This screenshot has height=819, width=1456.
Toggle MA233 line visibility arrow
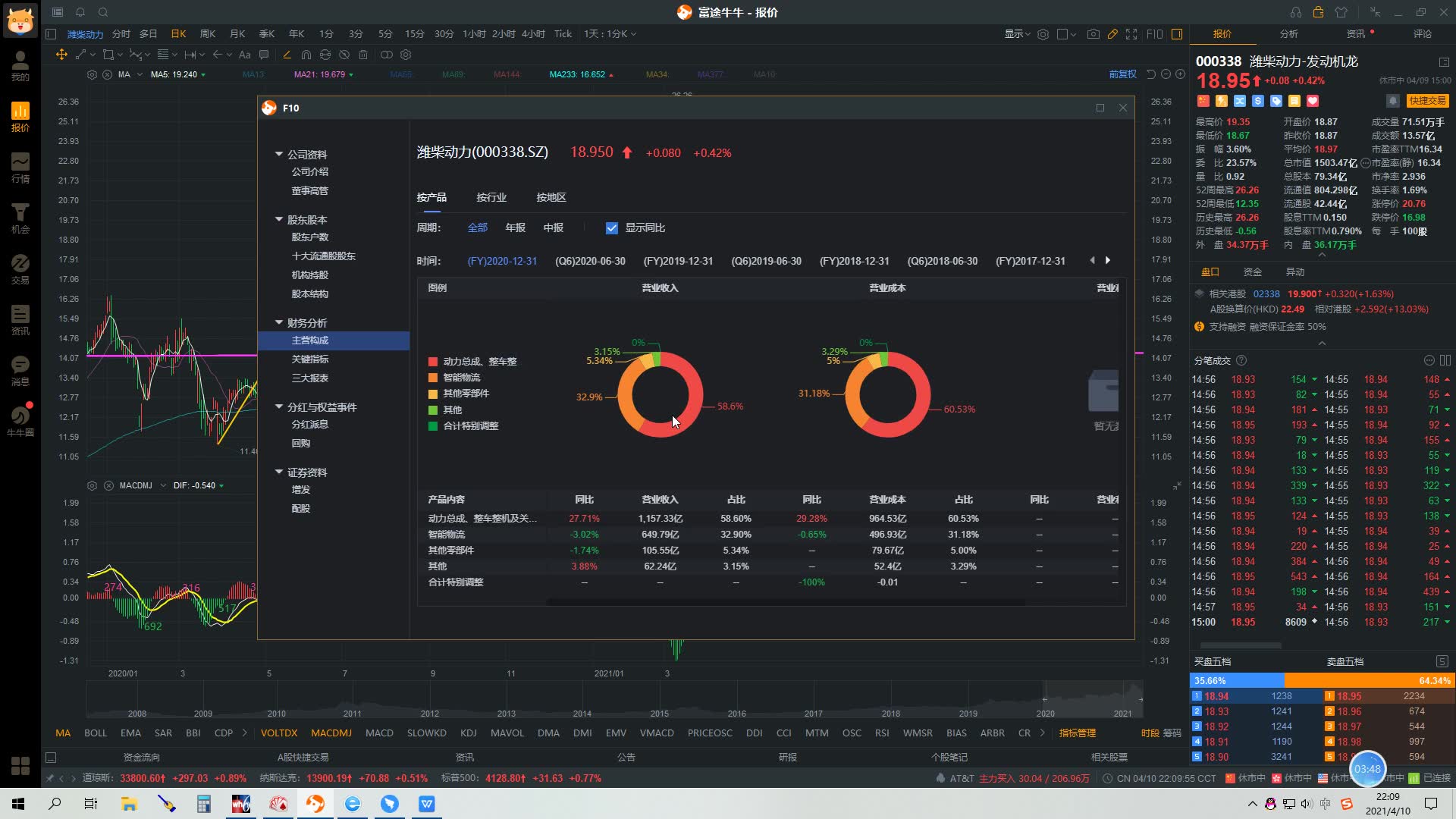[611, 74]
